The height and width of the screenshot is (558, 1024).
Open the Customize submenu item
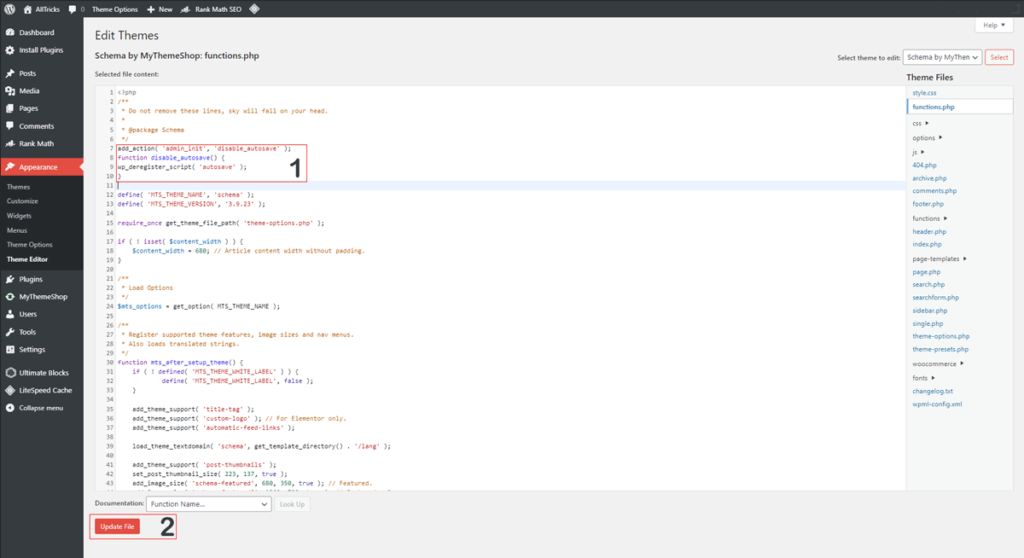[x=22, y=201]
